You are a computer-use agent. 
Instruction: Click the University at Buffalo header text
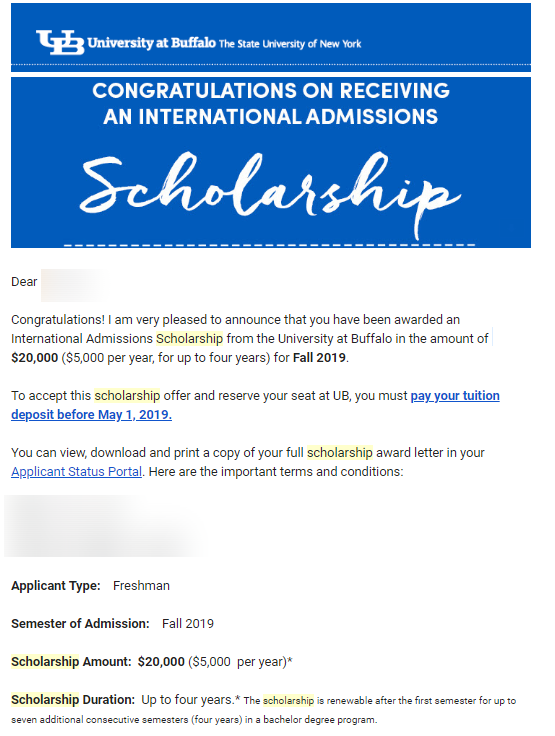pyautogui.click(x=152, y=43)
